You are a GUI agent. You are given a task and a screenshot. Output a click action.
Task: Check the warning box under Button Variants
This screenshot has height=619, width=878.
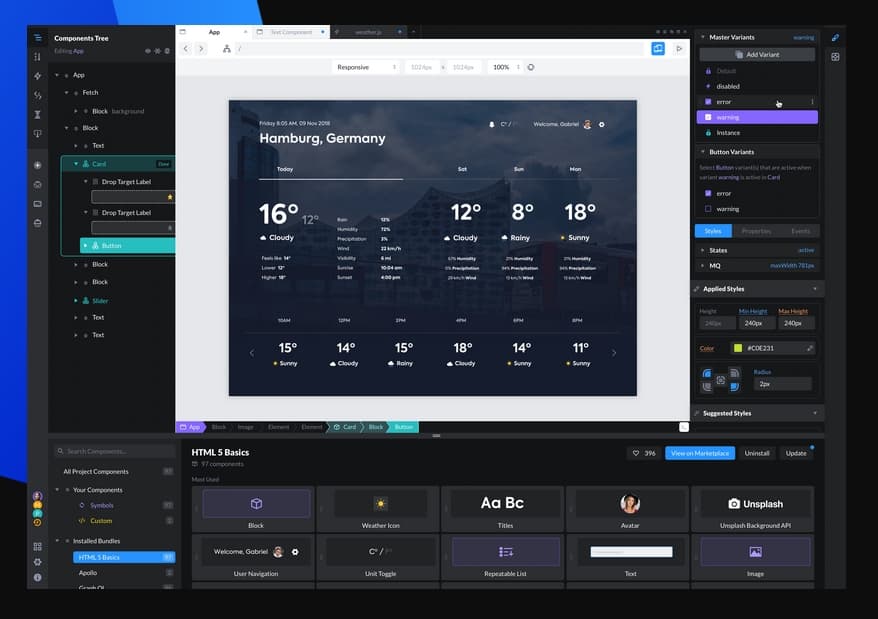coord(708,209)
